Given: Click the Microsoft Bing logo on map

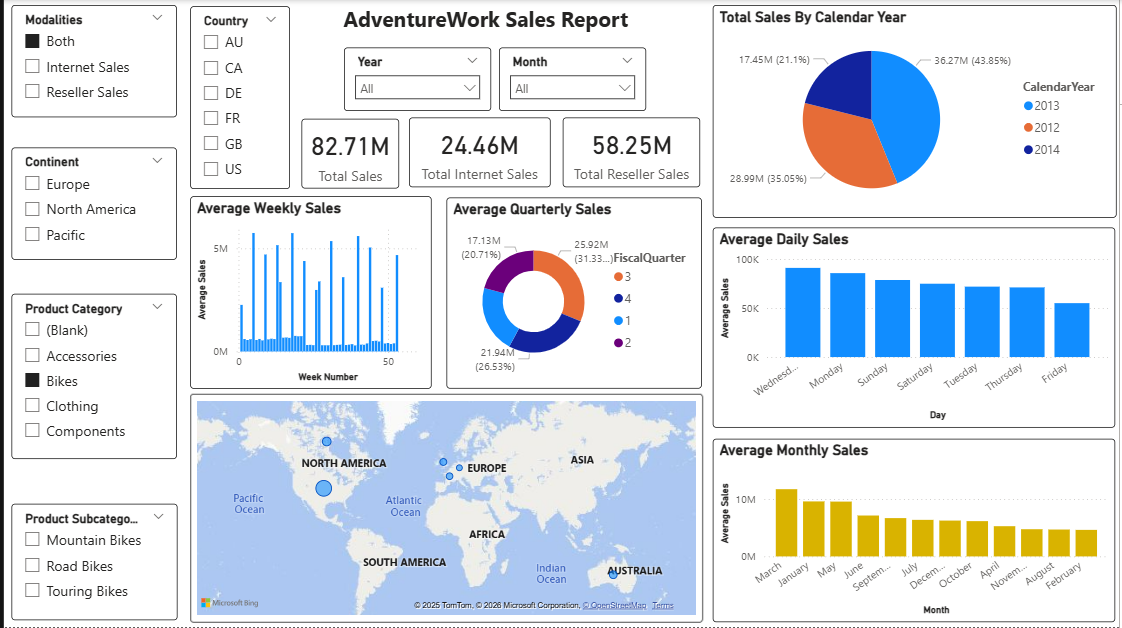Looking at the screenshot, I should point(230,603).
